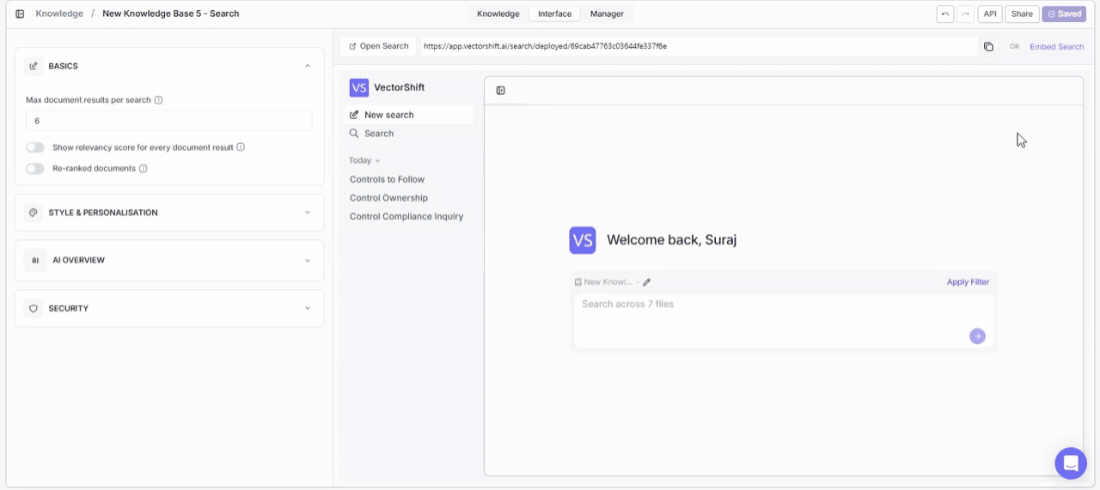This screenshot has height=490, width=1100.
Task: Open Control Compliance Inquiry history item
Action: click(406, 216)
